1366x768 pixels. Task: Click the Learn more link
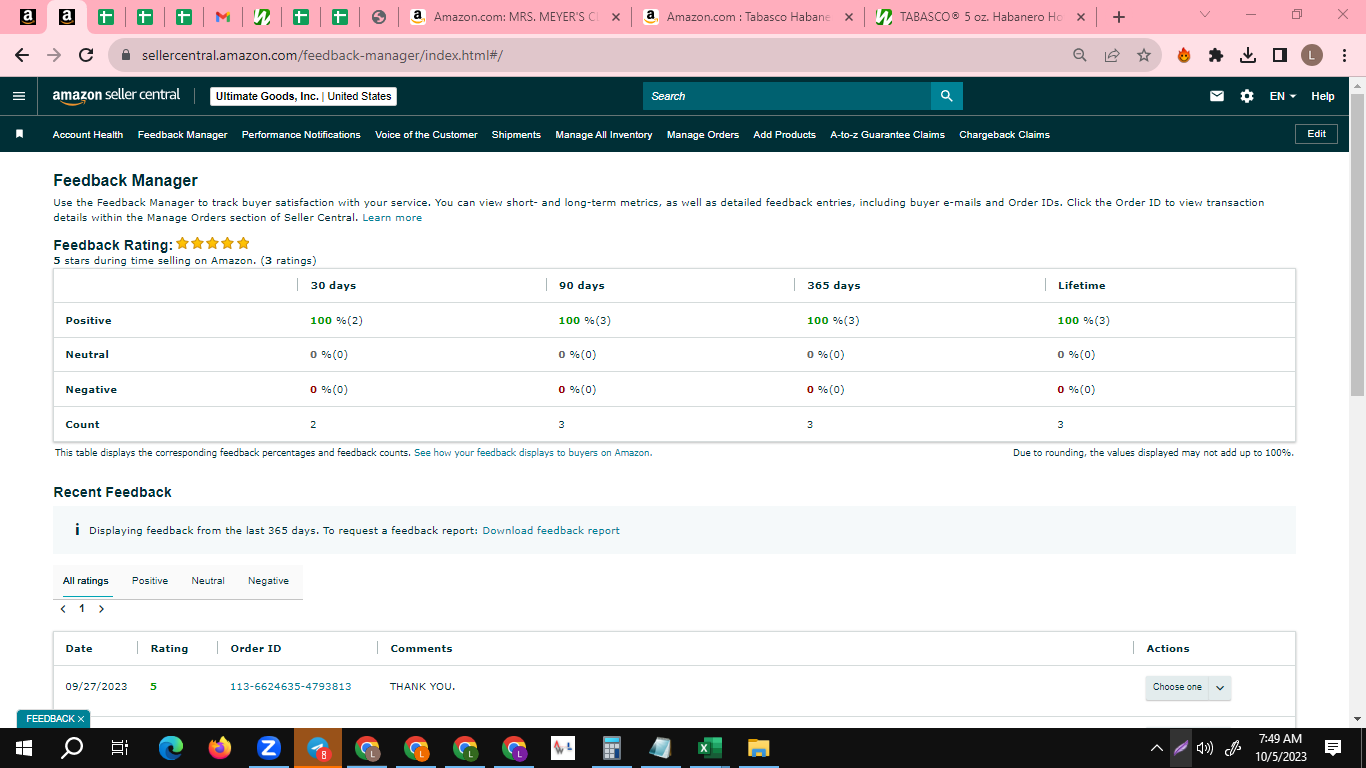point(392,218)
